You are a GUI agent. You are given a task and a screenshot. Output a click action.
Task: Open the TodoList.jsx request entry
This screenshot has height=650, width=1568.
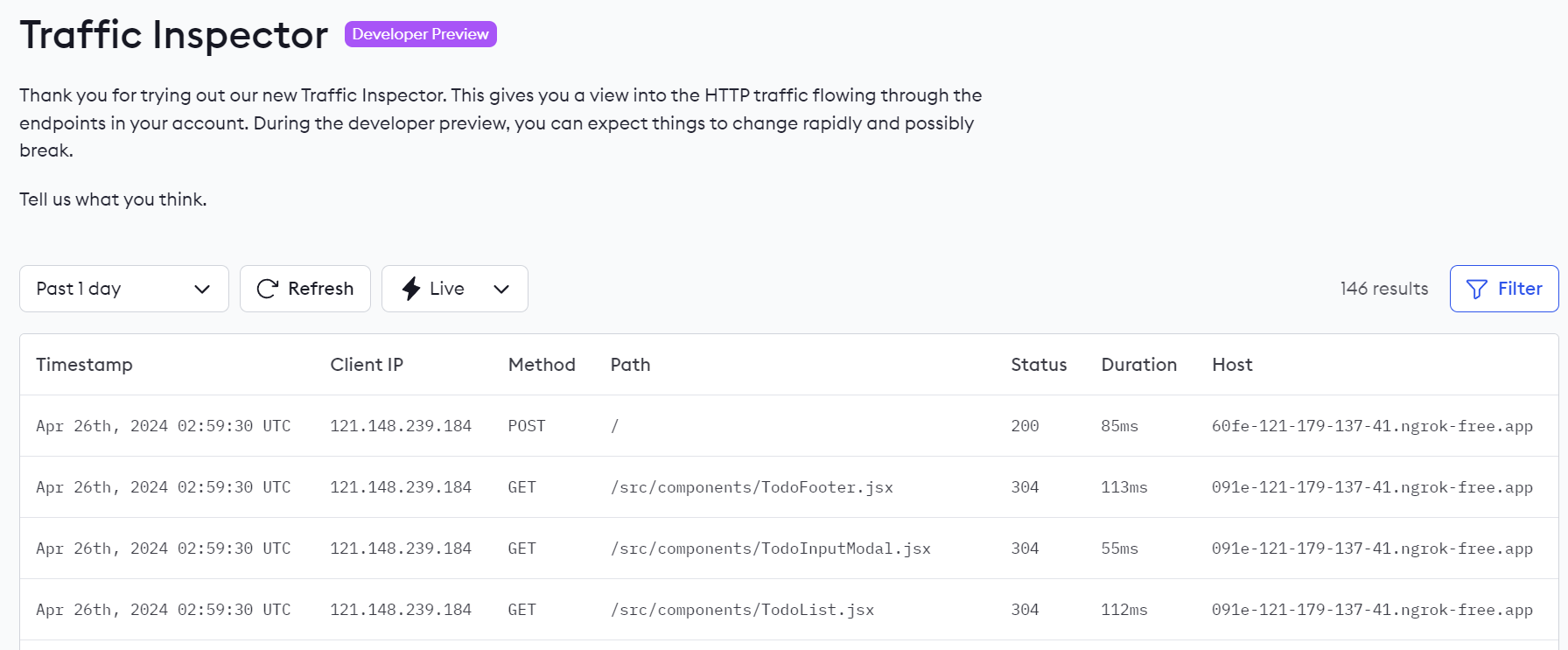point(742,610)
